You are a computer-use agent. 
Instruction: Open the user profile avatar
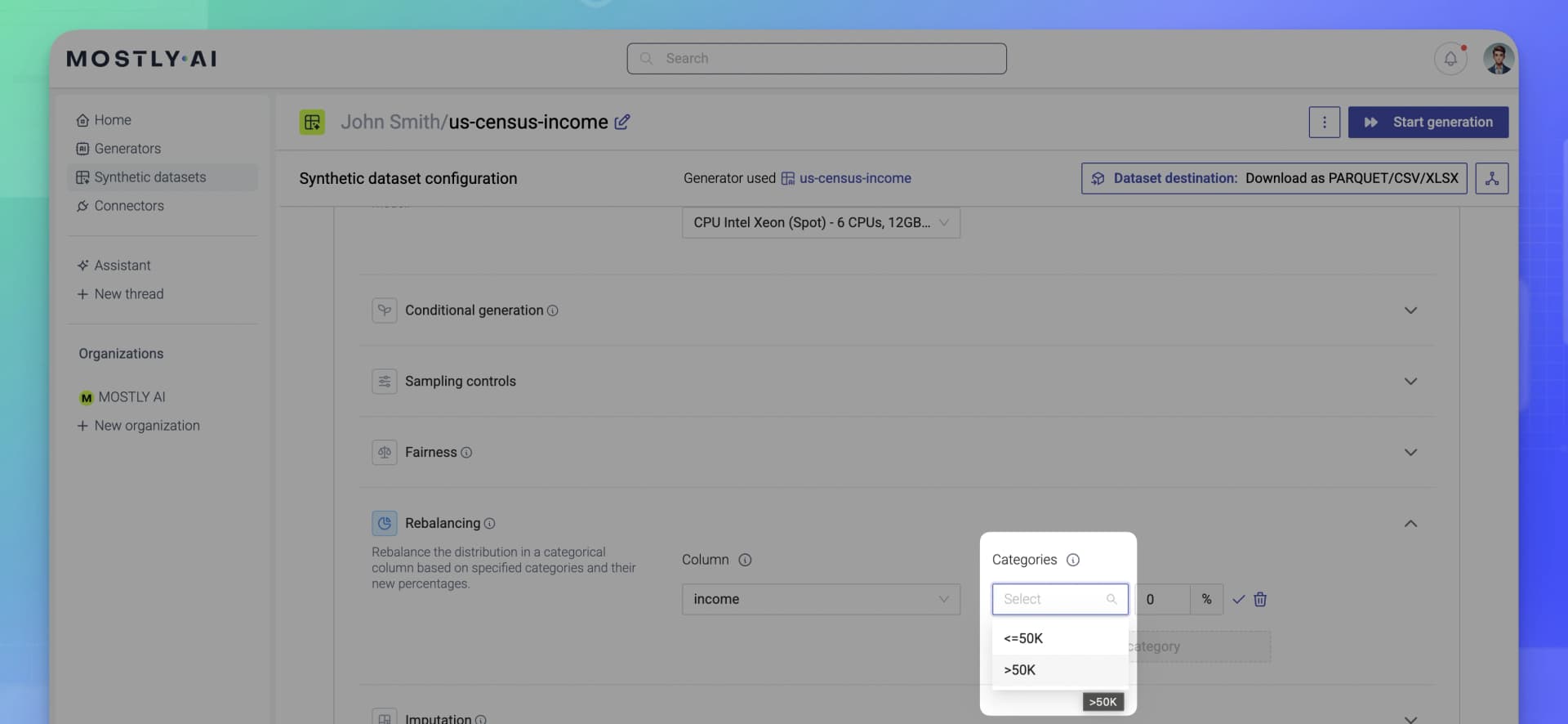[1499, 59]
